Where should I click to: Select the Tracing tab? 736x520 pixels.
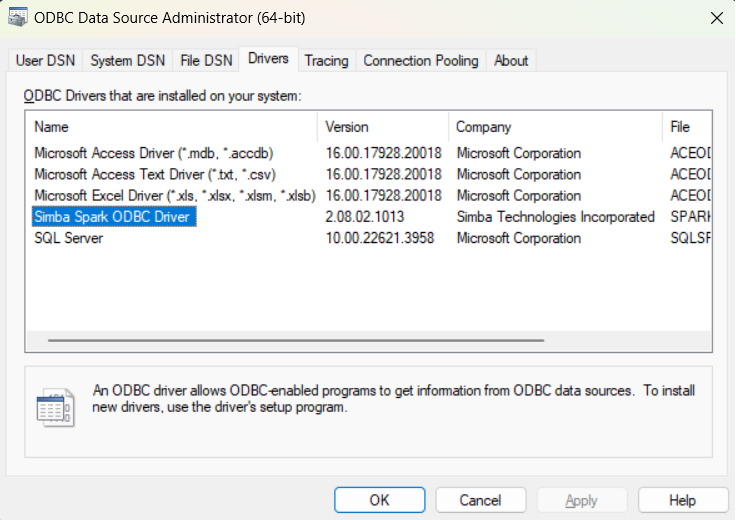(326, 61)
